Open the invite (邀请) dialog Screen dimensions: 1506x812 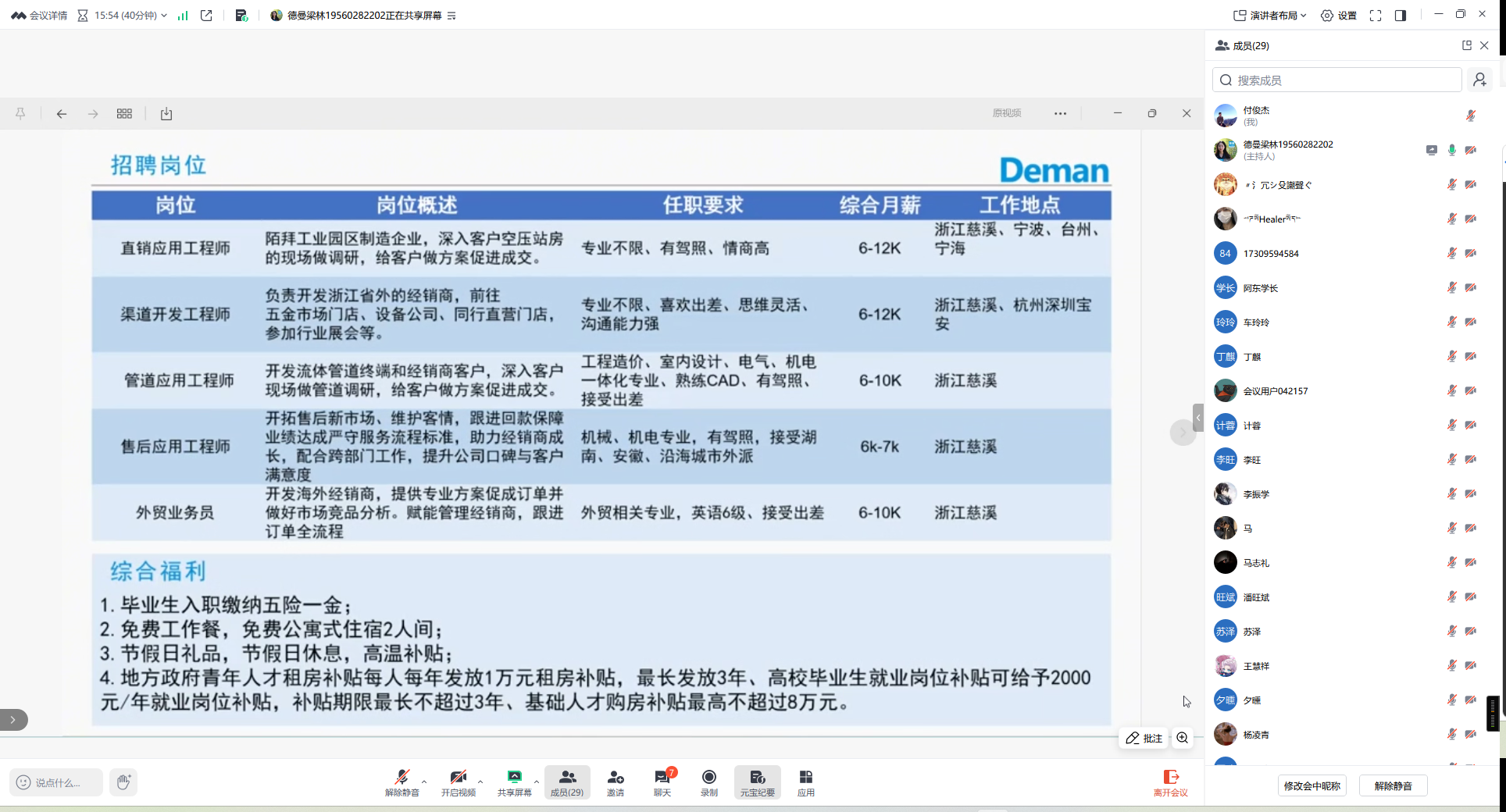tap(616, 782)
